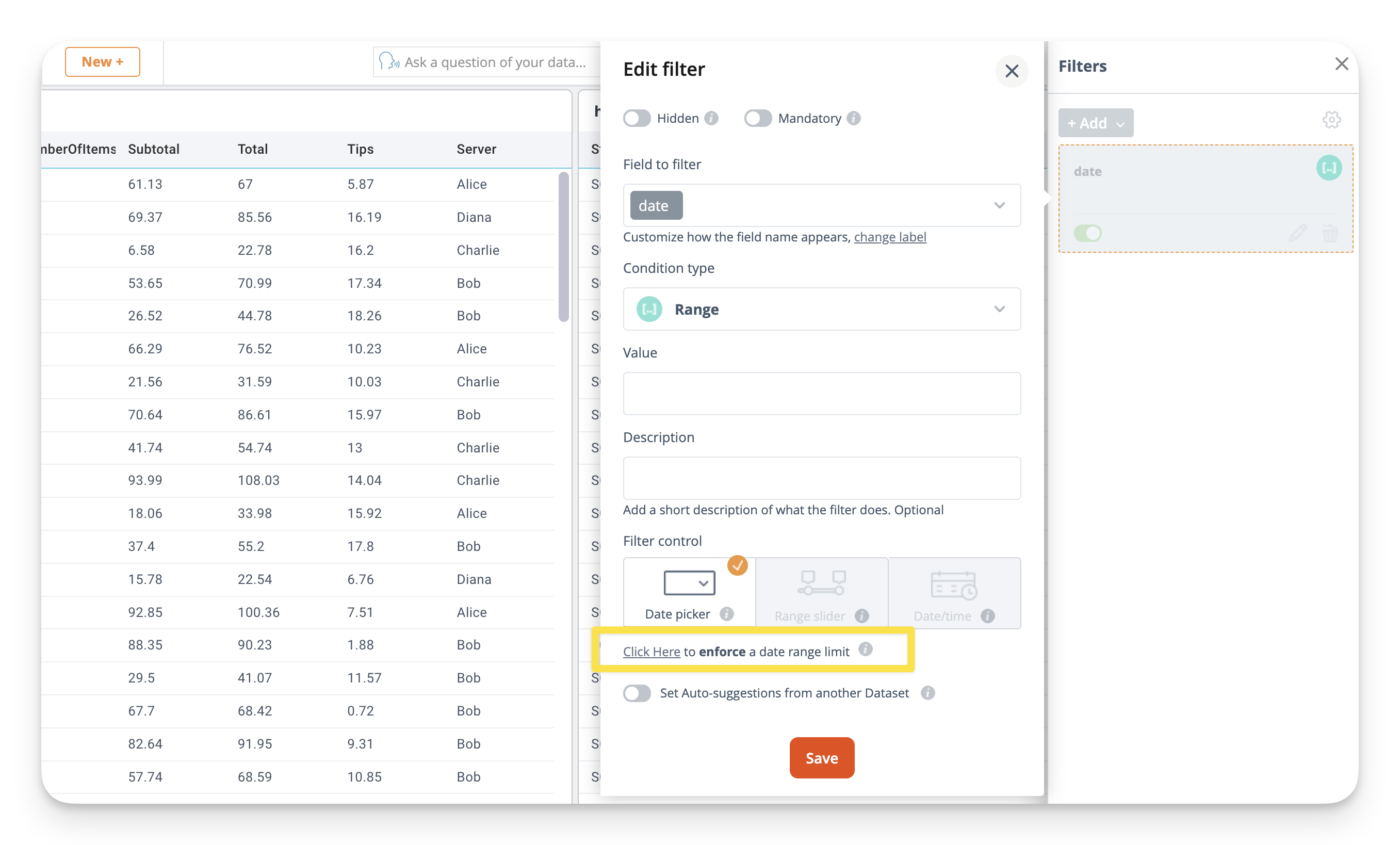Click into the Description input field
Image resolution: width=1400 pixels, height=845 pixels.
pyautogui.click(x=821, y=478)
